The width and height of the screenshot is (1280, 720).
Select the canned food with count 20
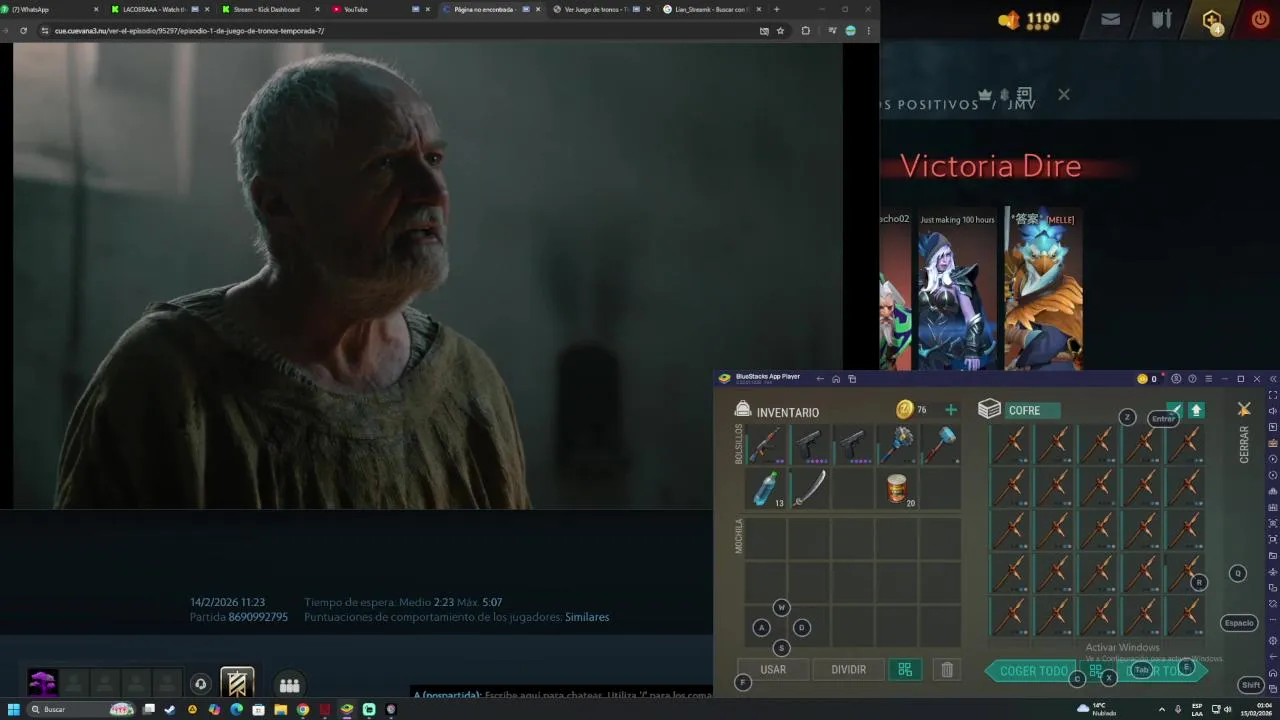coord(898,489)
